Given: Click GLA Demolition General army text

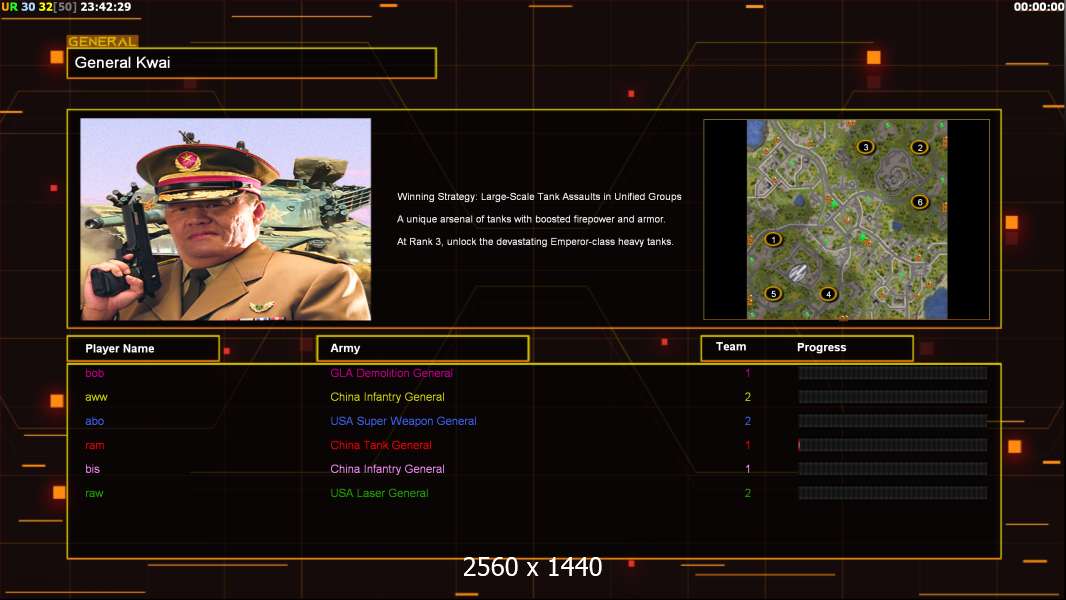Looking at the screenshot, I should (x=392, y=373).
